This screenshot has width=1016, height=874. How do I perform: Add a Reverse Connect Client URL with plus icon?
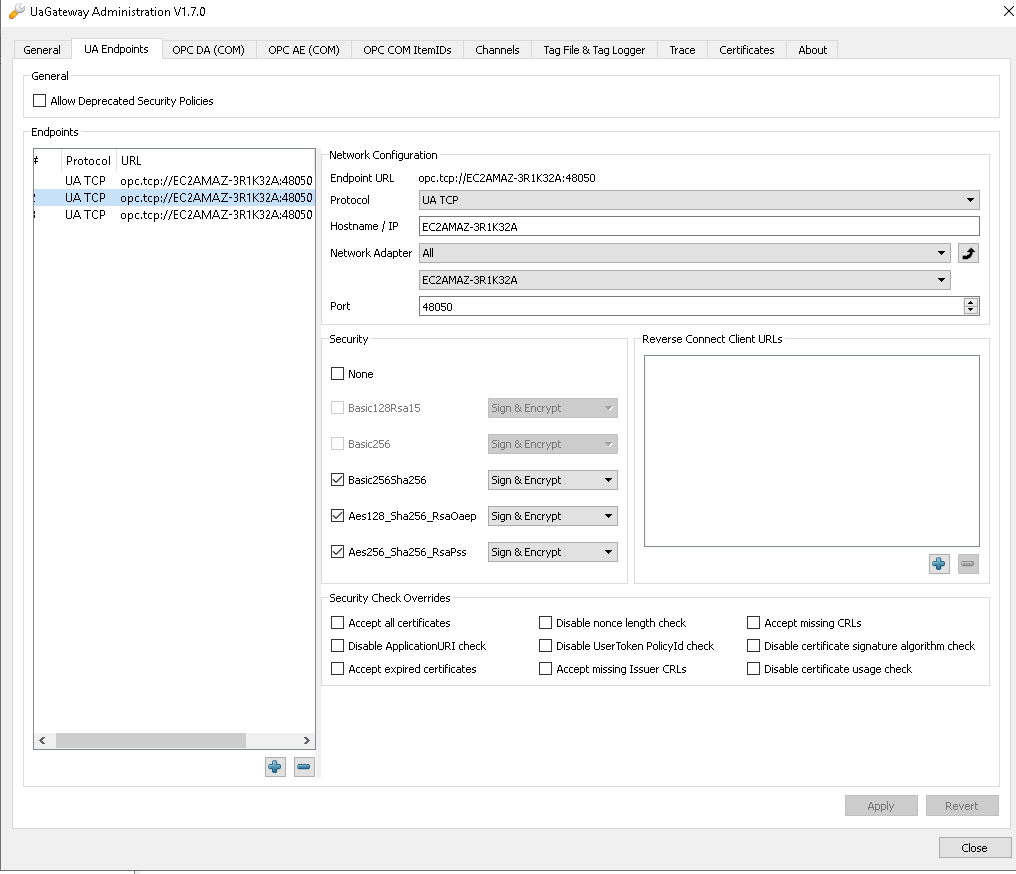coord(939,564)
